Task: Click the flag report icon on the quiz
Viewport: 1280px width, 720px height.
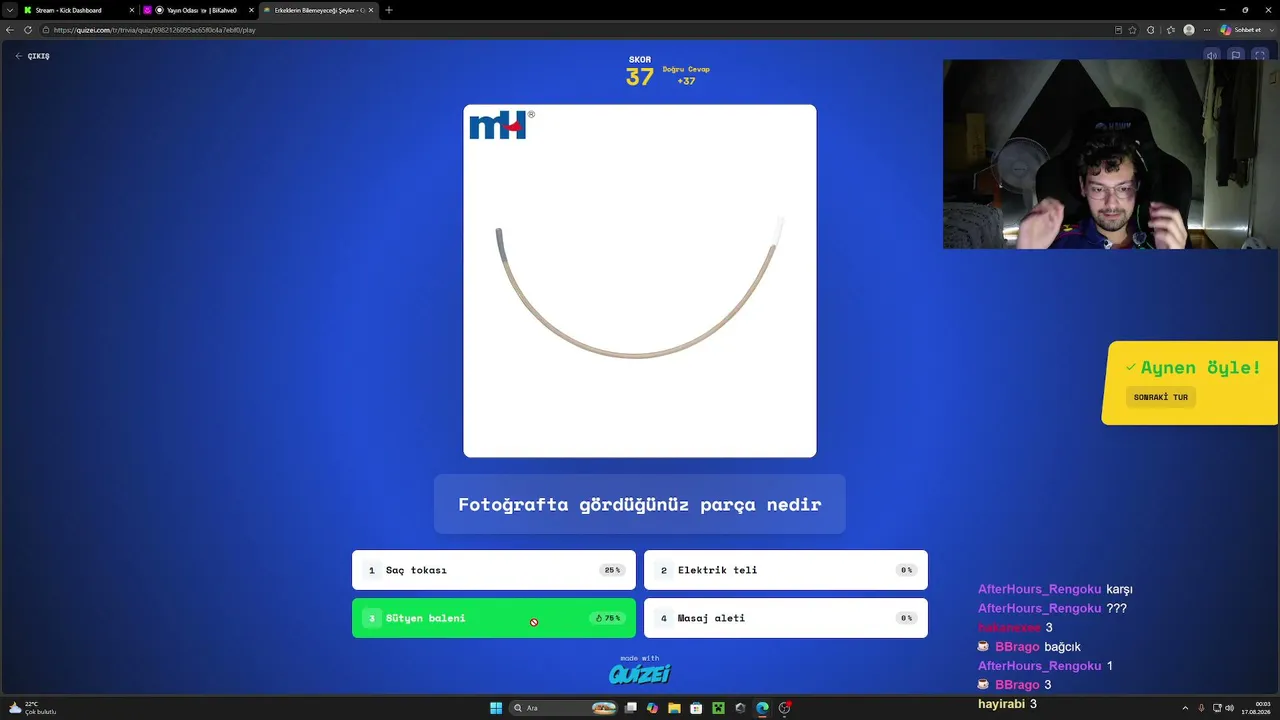Action: coord(1236,56)
